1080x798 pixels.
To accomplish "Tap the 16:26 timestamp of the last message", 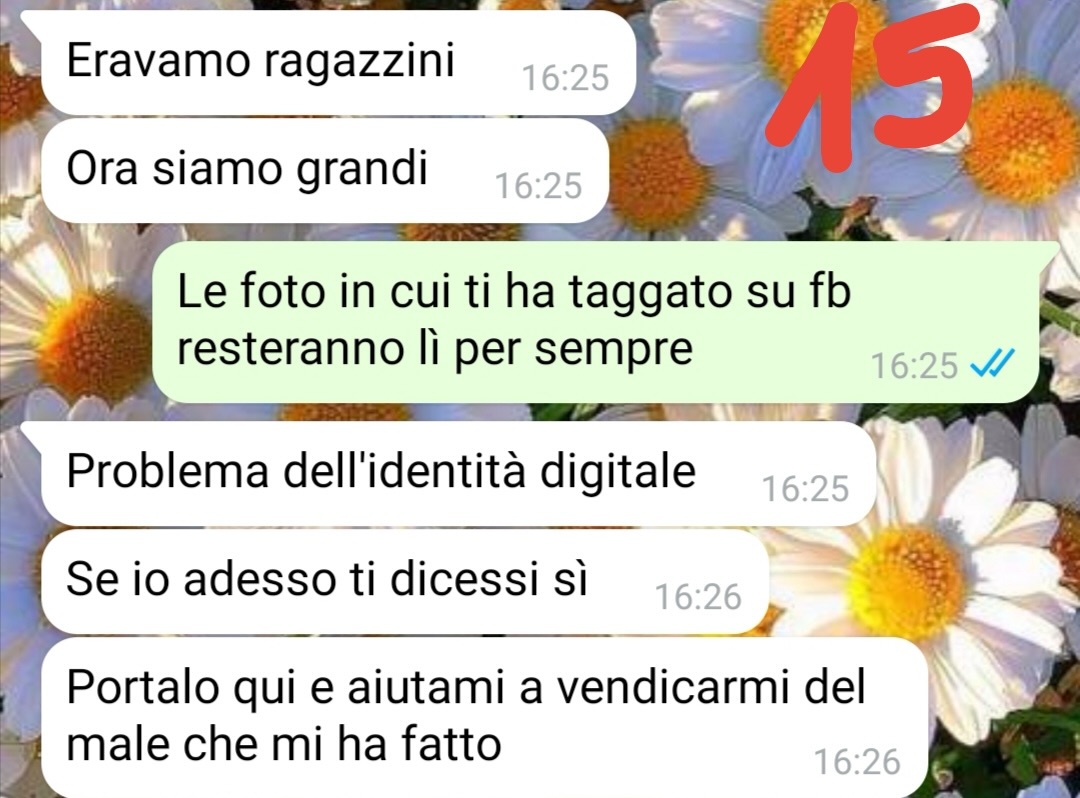I will click(857, 762).
